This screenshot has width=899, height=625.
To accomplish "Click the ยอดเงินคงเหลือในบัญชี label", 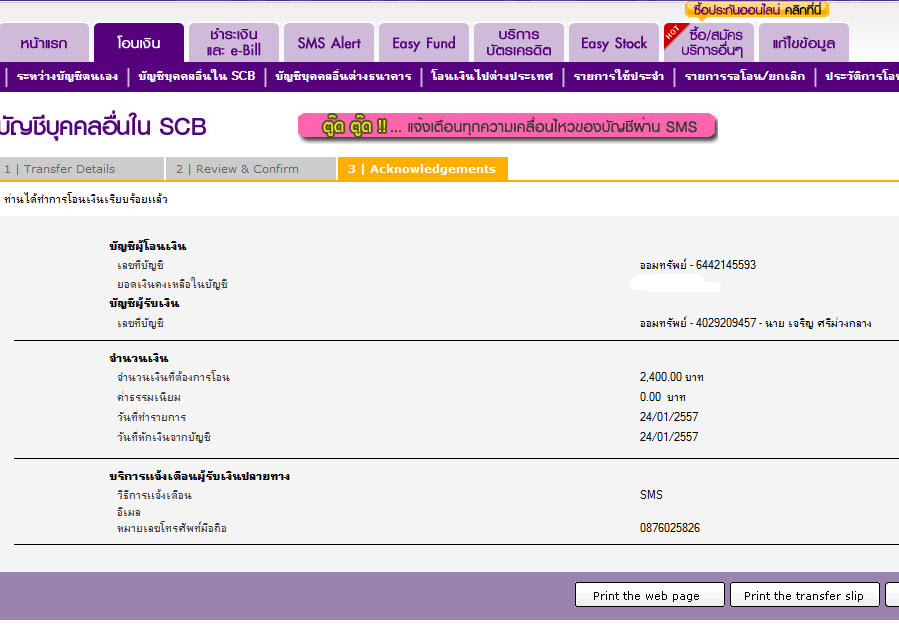I will tap(172, 284).
